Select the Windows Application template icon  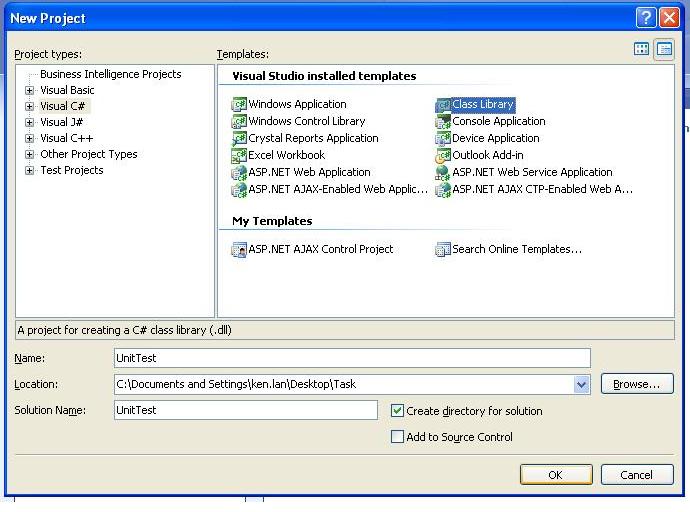tap(239, 104)
